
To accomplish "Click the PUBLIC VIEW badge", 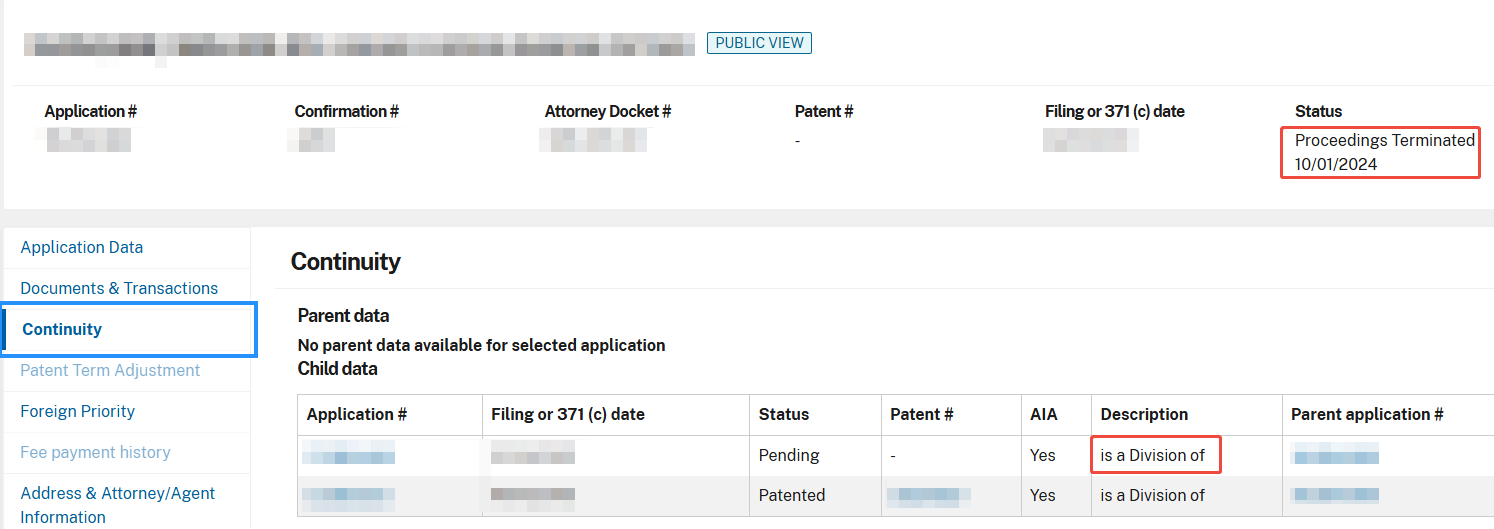I will point(759,43).
